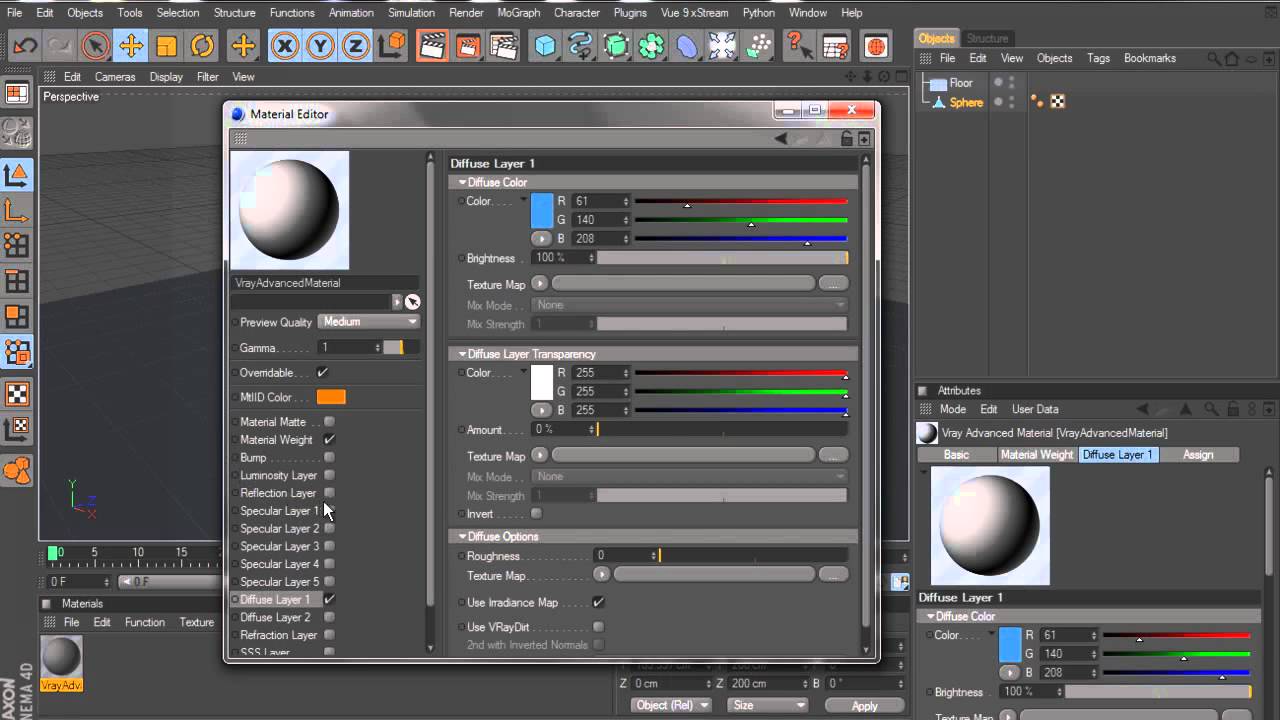Image resolution: width=1280 pixels, height=720 pixels.
Task: Click the Diffuse Brightness slider
Action: [x=722, y=258]
